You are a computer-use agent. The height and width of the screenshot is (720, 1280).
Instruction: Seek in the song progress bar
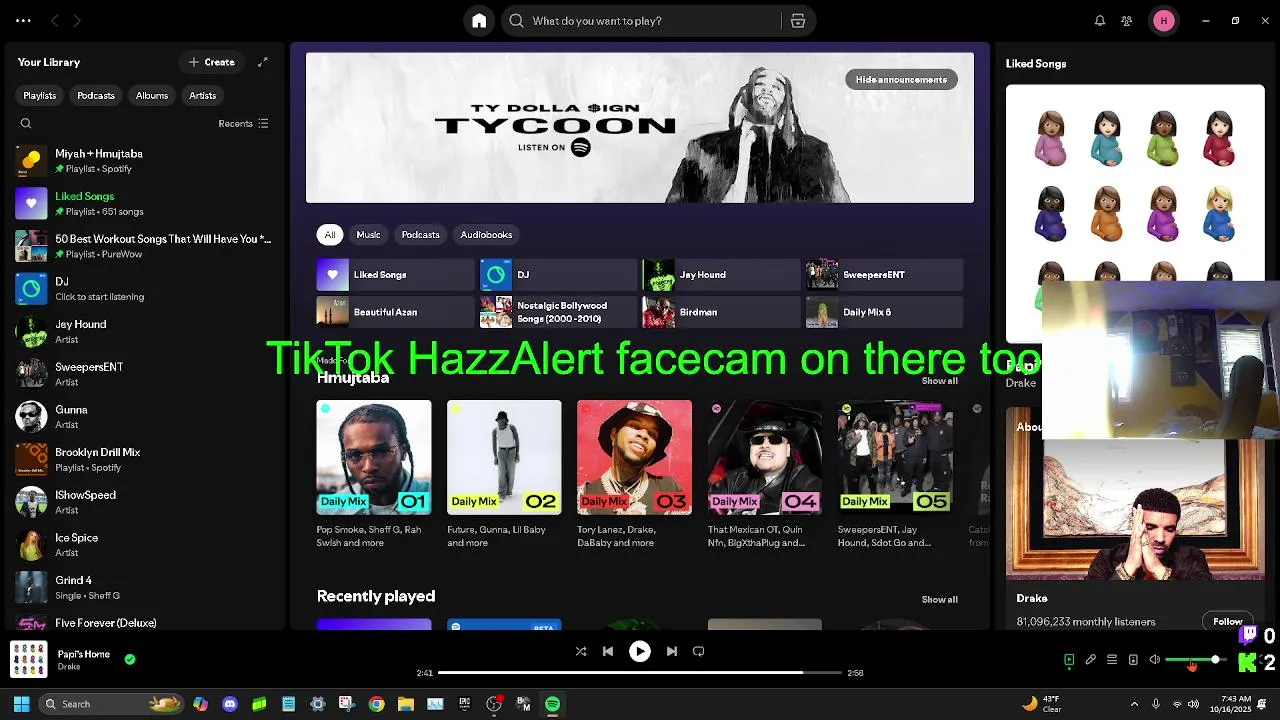[x=640, y=673]
